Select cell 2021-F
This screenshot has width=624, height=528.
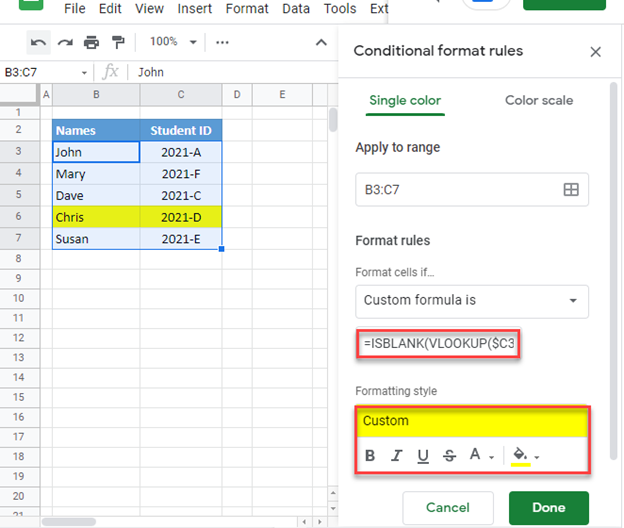pos(181,174)
